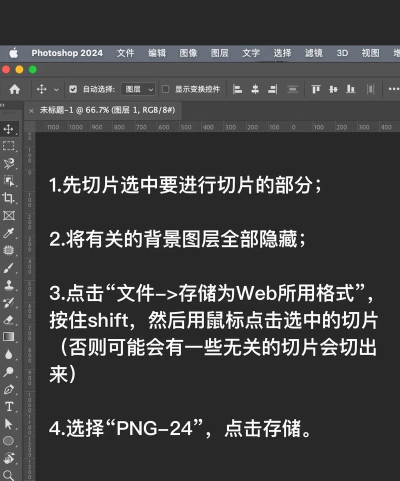400x481 pixels.
Task: Enable the 显示变换控件 checkbox
Action: 165,89
